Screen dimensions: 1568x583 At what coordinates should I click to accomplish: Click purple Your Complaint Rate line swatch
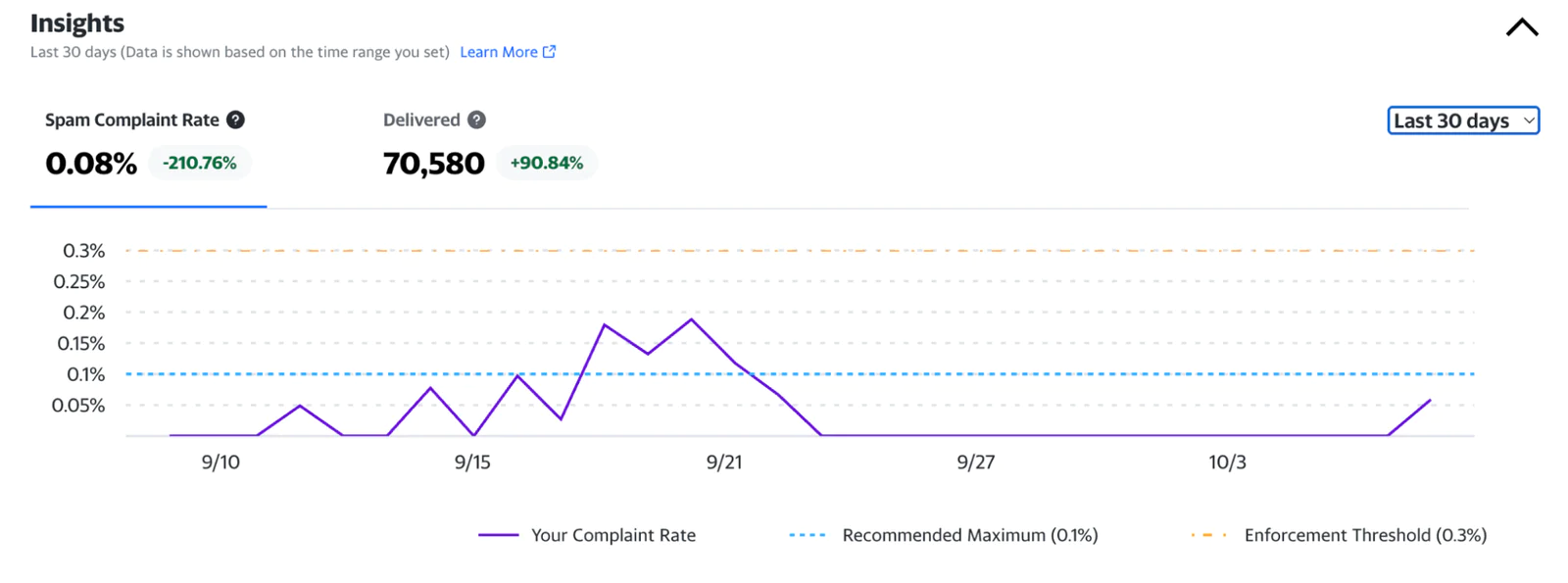click(x=498, y=535)
